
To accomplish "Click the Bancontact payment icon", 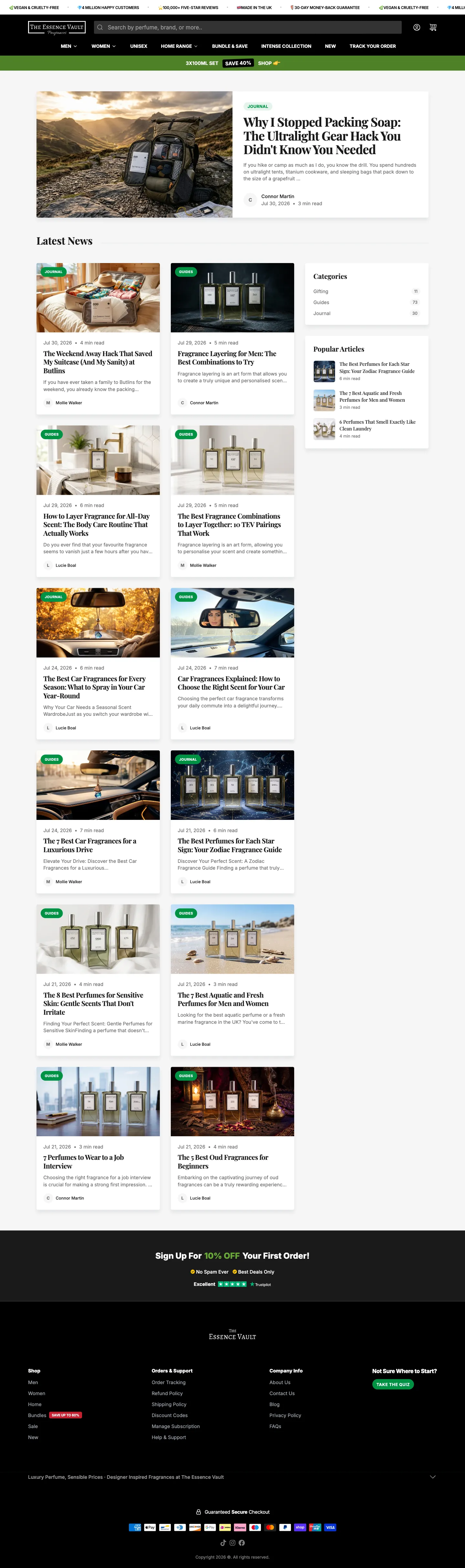I will [x=165, y=1527].
